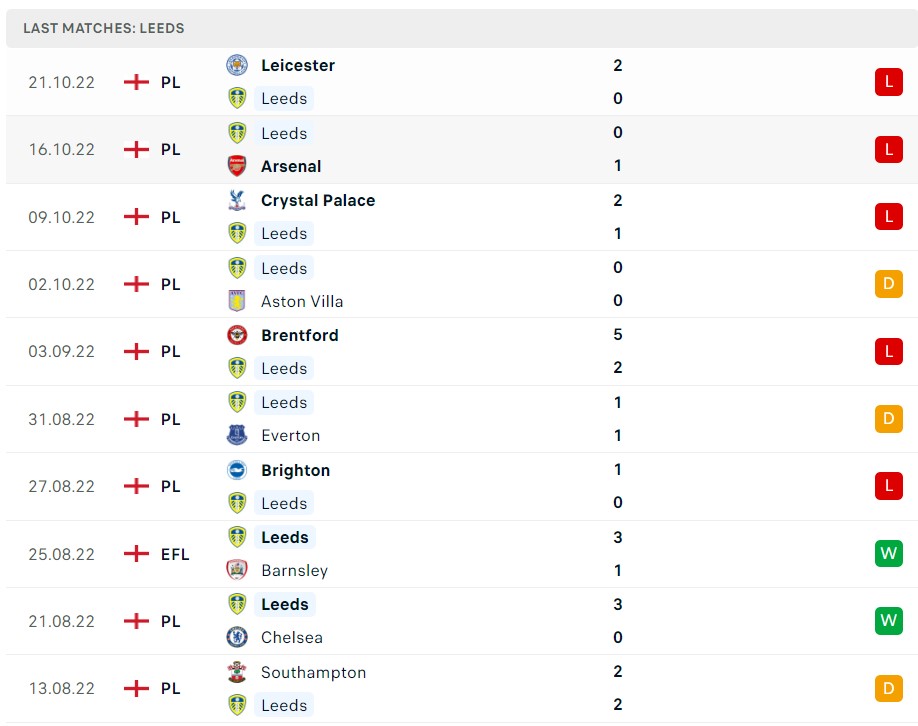Select the Arsenal team badge
The height and width of the screenshot is (726, 918).
(237, 166)
